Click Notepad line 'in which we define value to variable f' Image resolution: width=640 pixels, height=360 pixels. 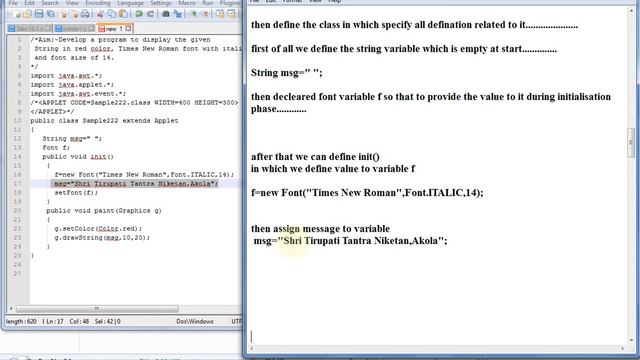[333, 169]
